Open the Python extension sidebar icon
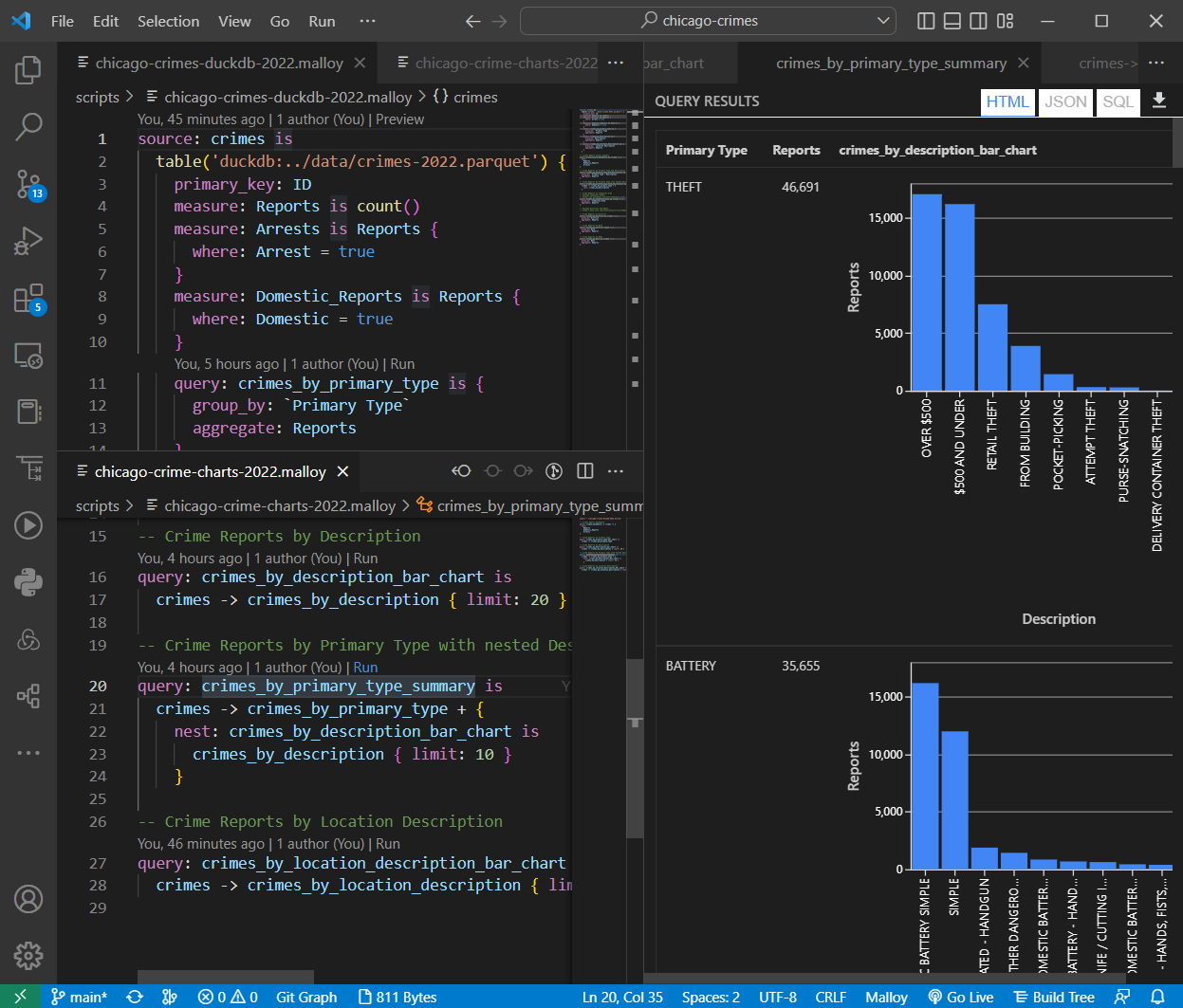 [x=28, y=582]
